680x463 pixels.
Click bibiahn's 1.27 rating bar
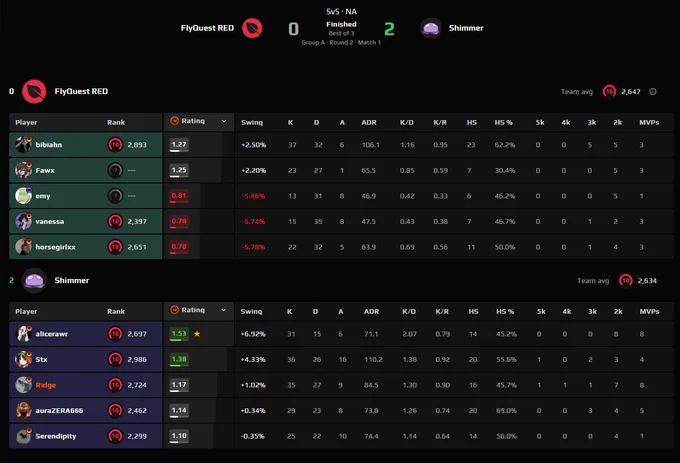tap(179, 145)
